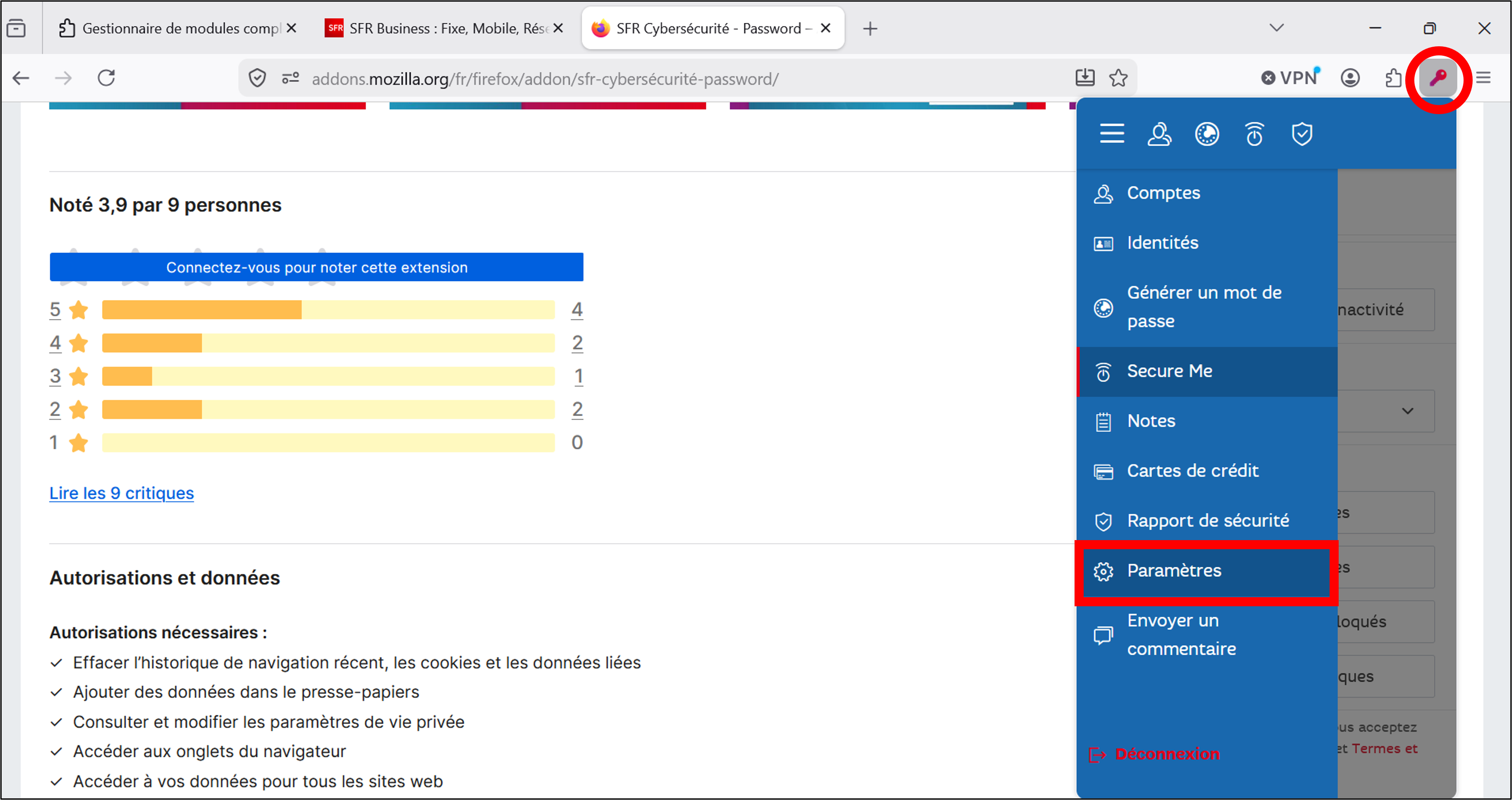The image size is (1512, 800).
Task: Click the Noté 3,9 par 9 personnes heading
Action: (166, 205)
